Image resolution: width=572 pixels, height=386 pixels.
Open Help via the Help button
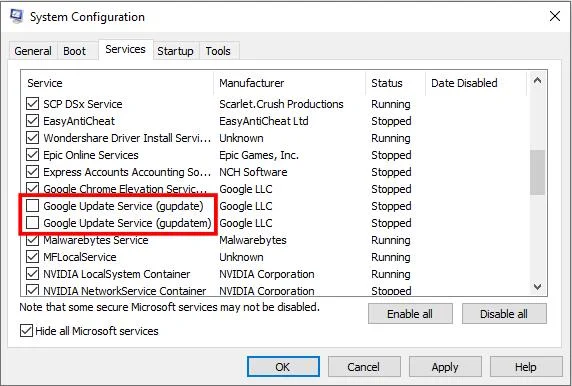pyautogui.click(x=526, y=367)
